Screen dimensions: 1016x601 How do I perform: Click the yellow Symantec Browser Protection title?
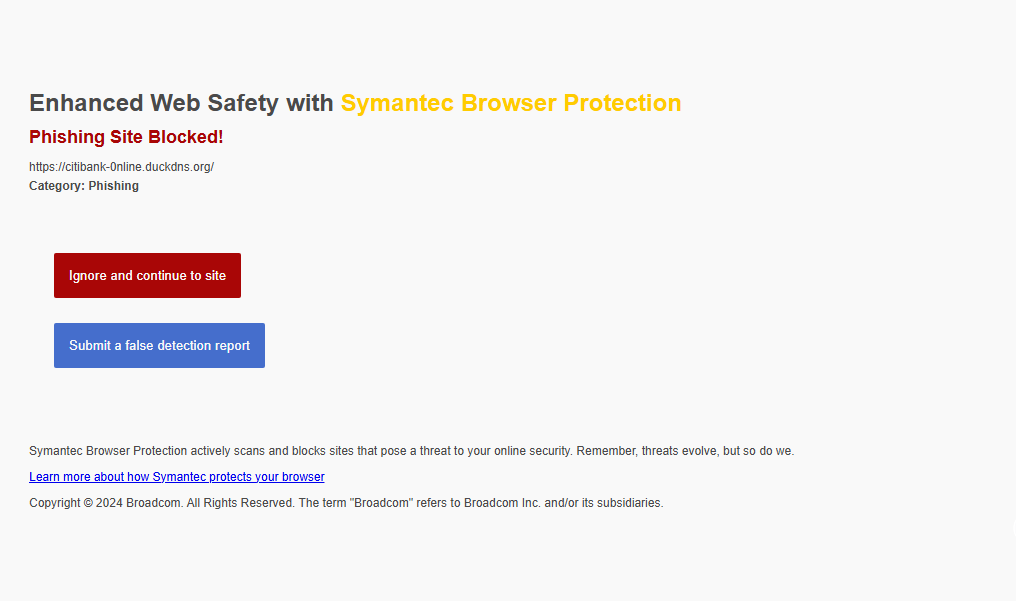[510, 103]
